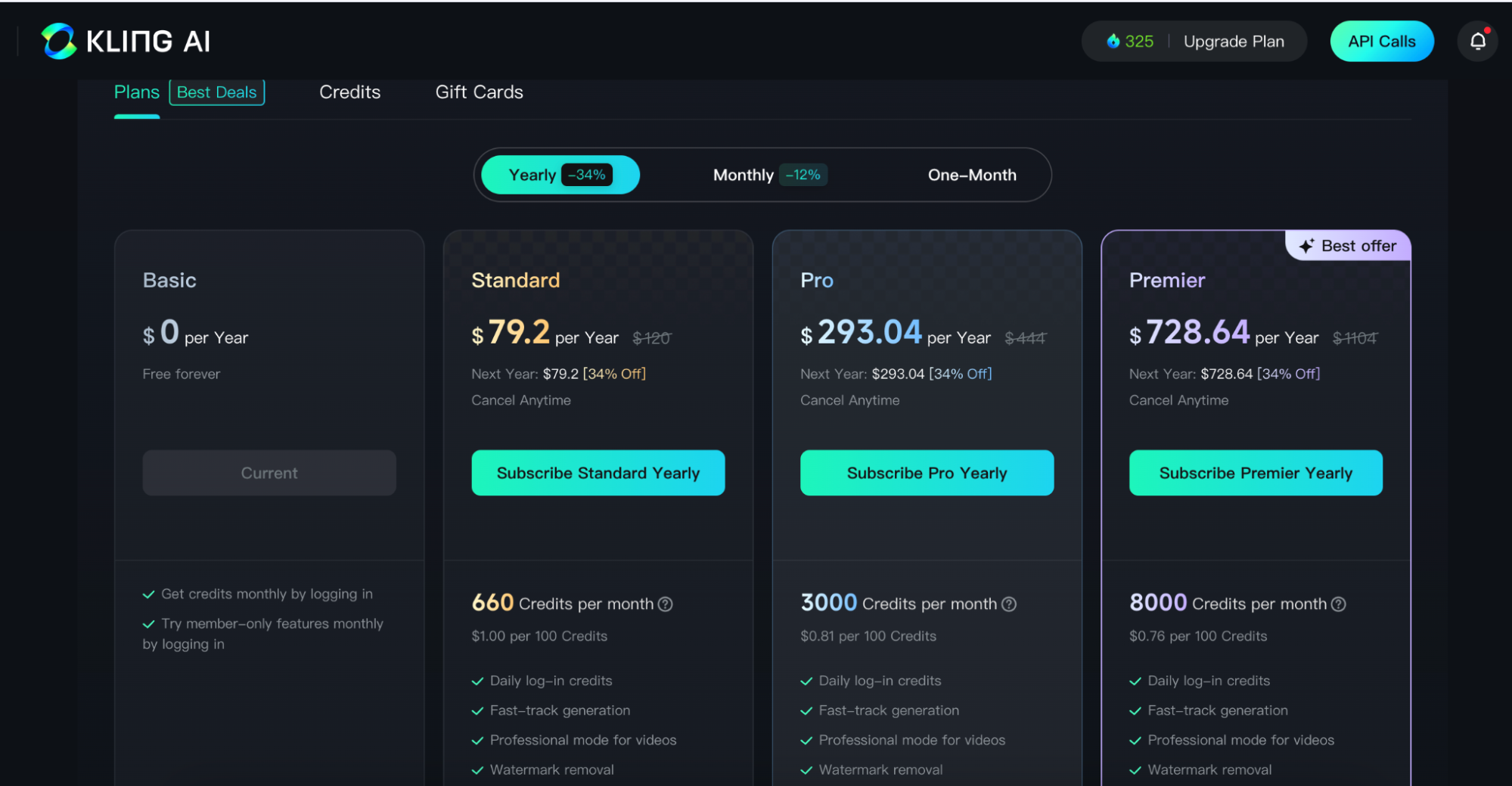Switch billing to Yearly
Viewport: 1512px width, 786px height.
coord(560,175)
